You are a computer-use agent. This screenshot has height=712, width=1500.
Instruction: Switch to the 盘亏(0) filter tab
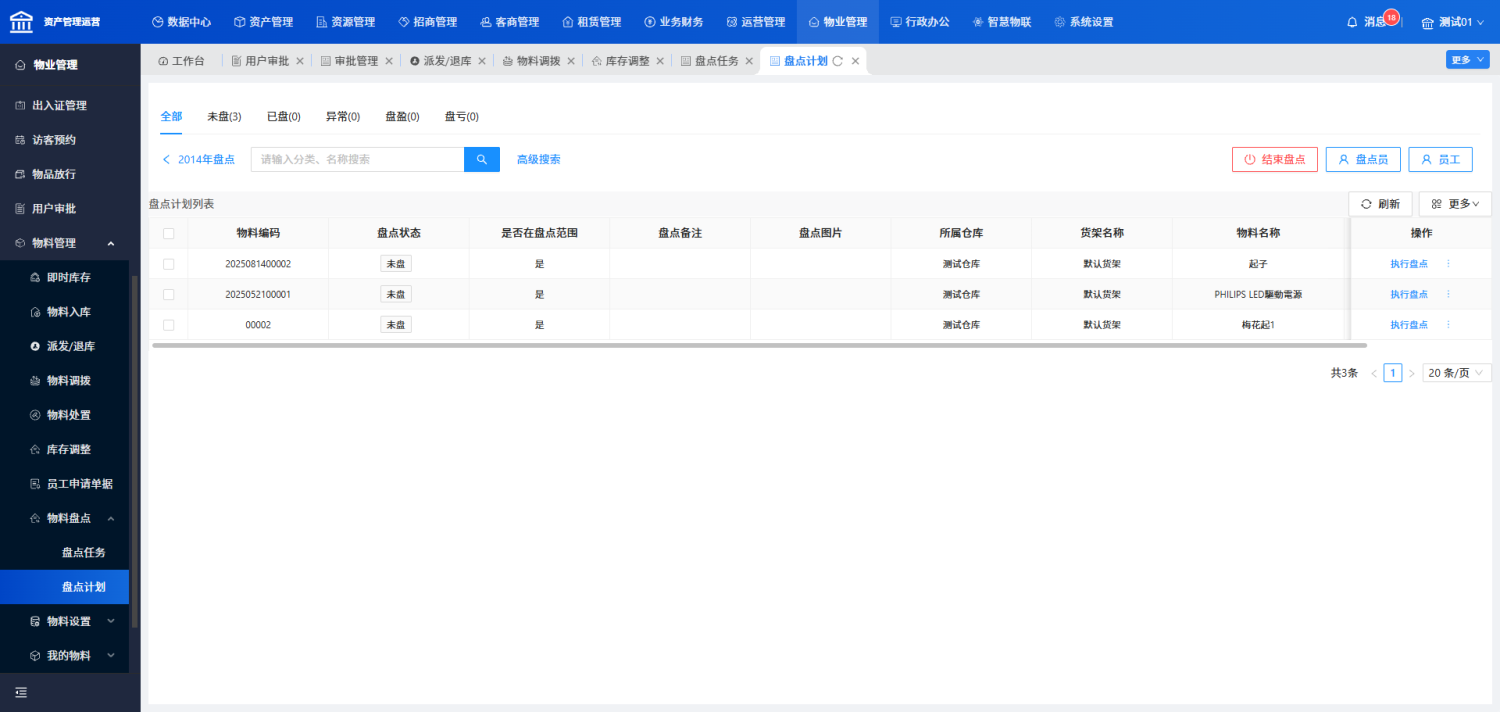point(462,117)
